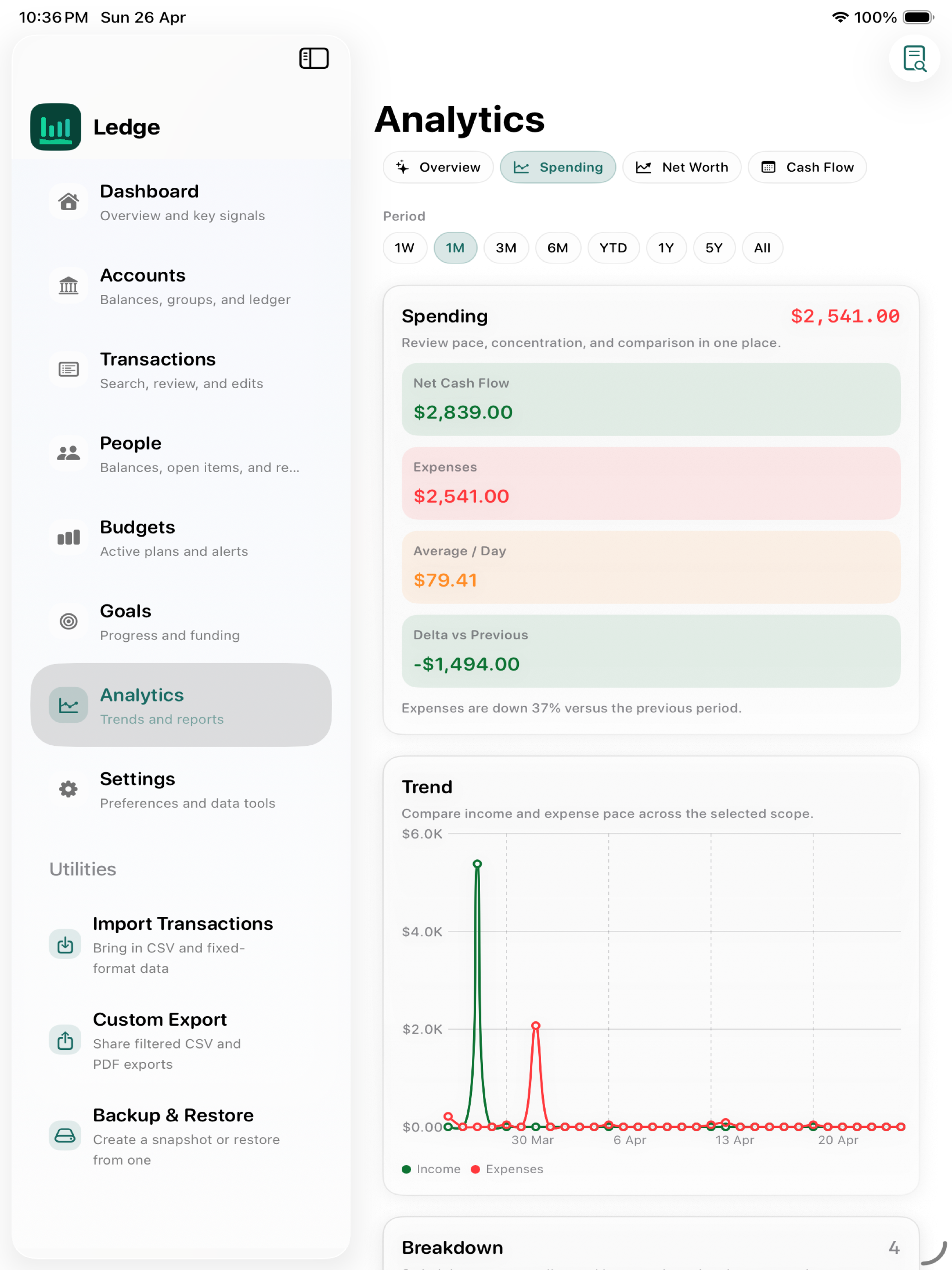The height and width of the screenshot is (1270, 952).
Task: Tap the Net Cash Flow card
Action: point(651,399)
